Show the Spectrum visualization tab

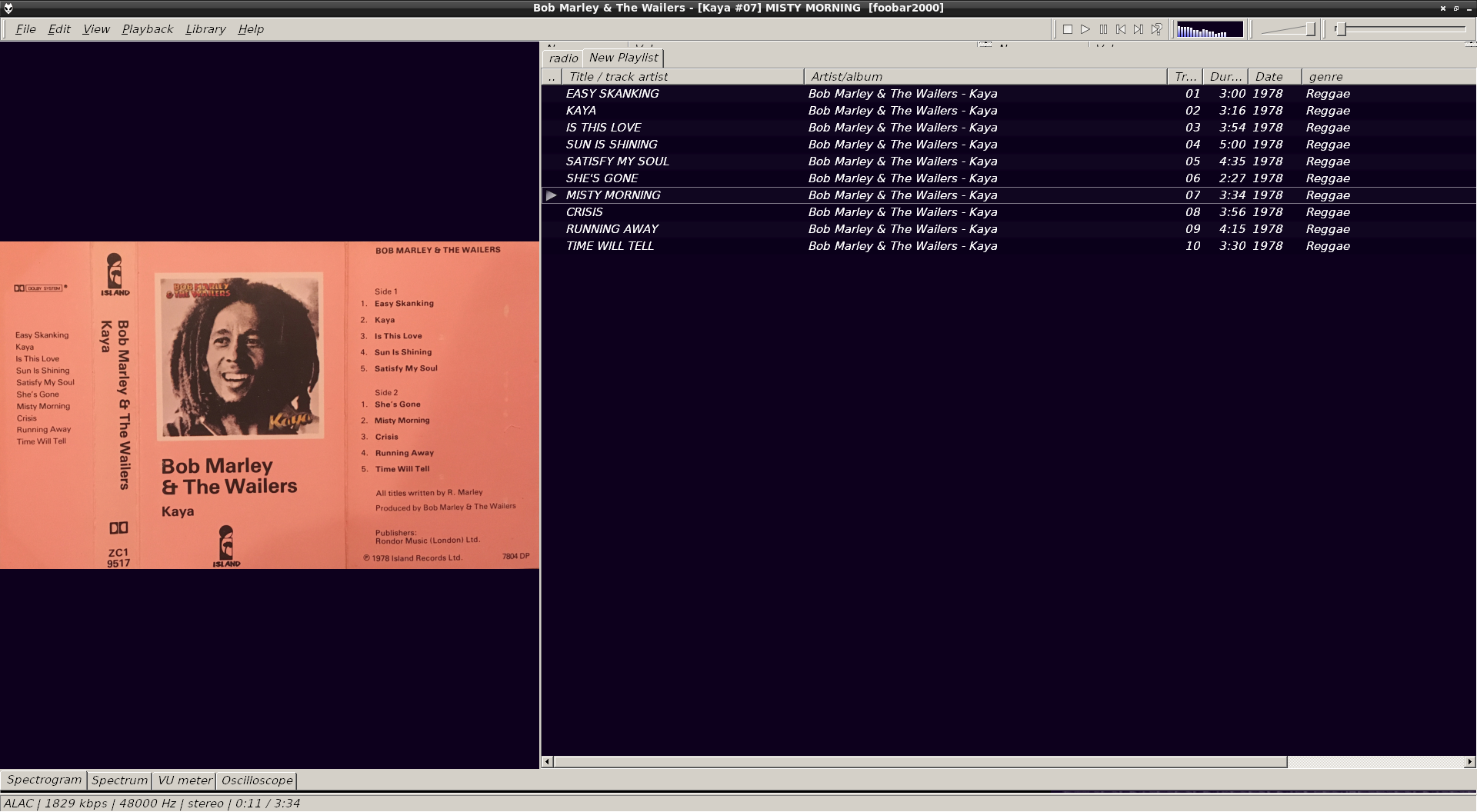(119, 780)
